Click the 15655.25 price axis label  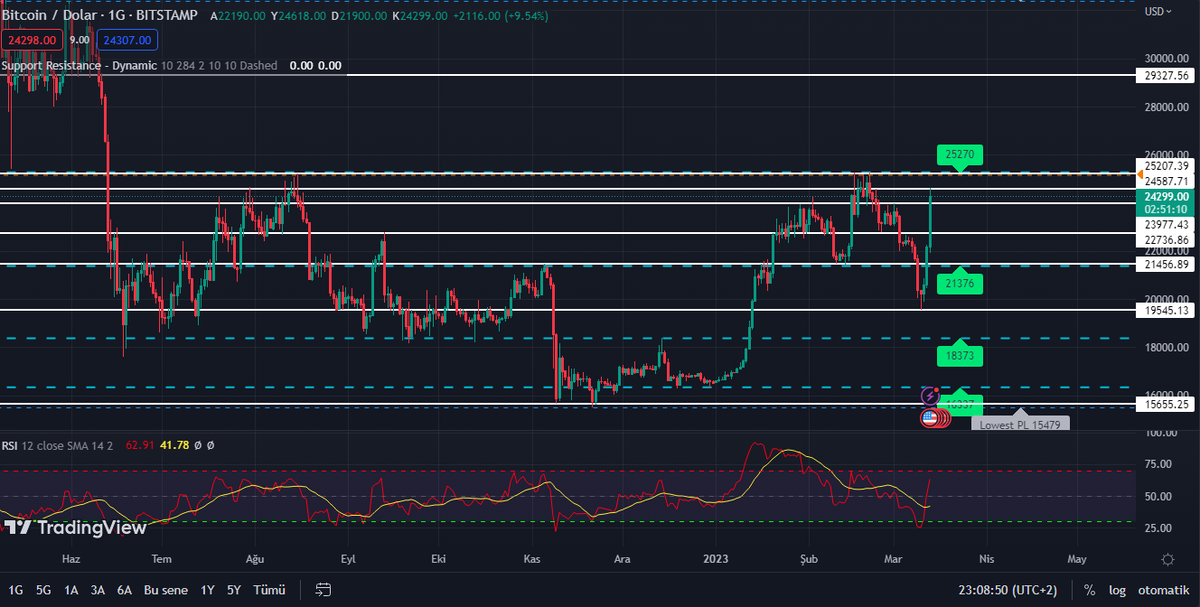(x=1164, y=404)
